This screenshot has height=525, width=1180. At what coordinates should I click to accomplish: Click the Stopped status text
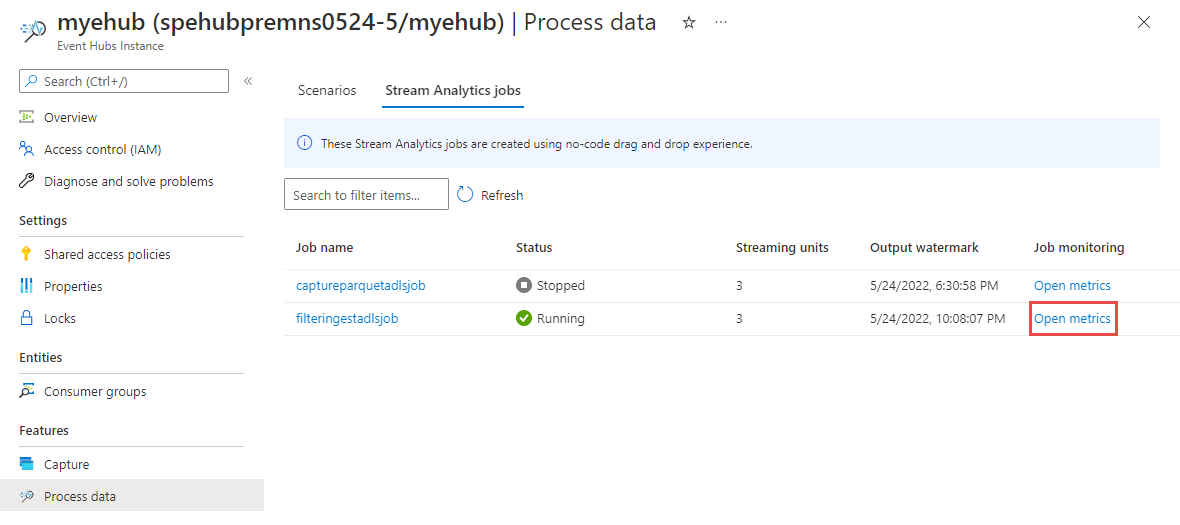(561, 286)
